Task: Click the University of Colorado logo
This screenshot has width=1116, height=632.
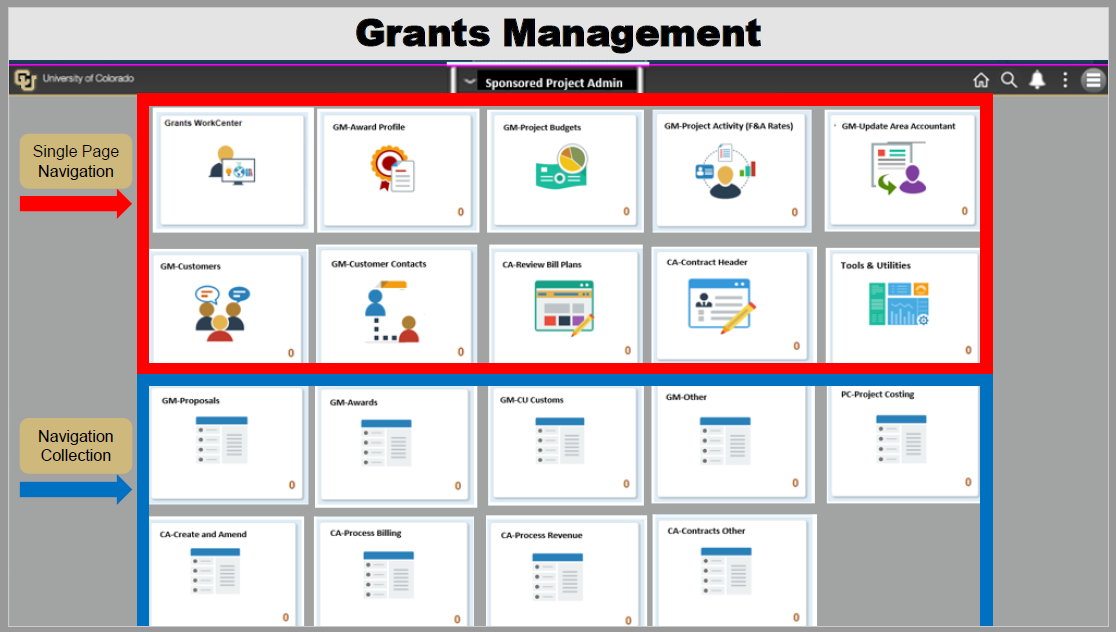Action: [25, 80]
